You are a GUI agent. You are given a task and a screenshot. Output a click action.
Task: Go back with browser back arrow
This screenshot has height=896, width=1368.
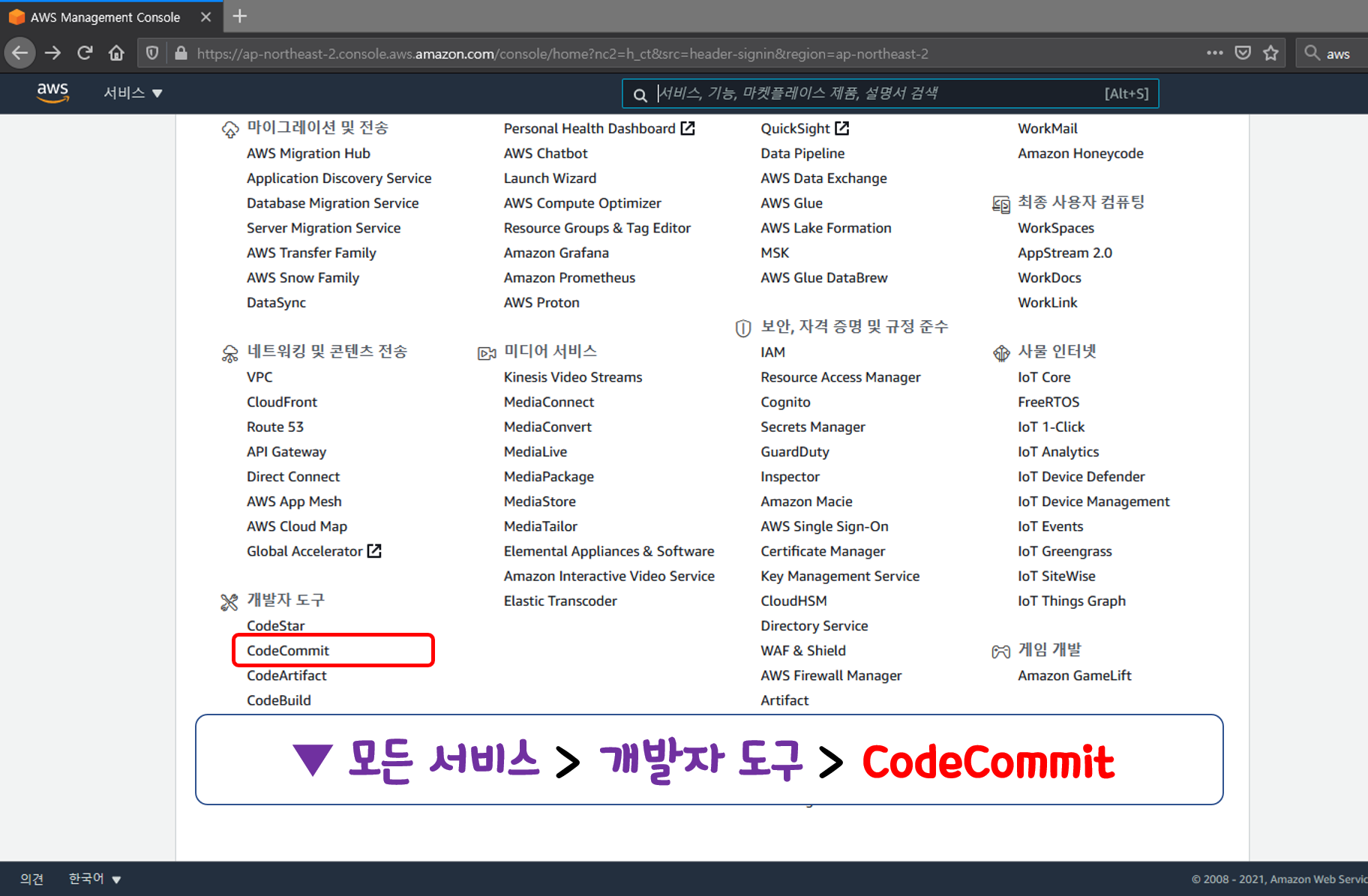20,53
